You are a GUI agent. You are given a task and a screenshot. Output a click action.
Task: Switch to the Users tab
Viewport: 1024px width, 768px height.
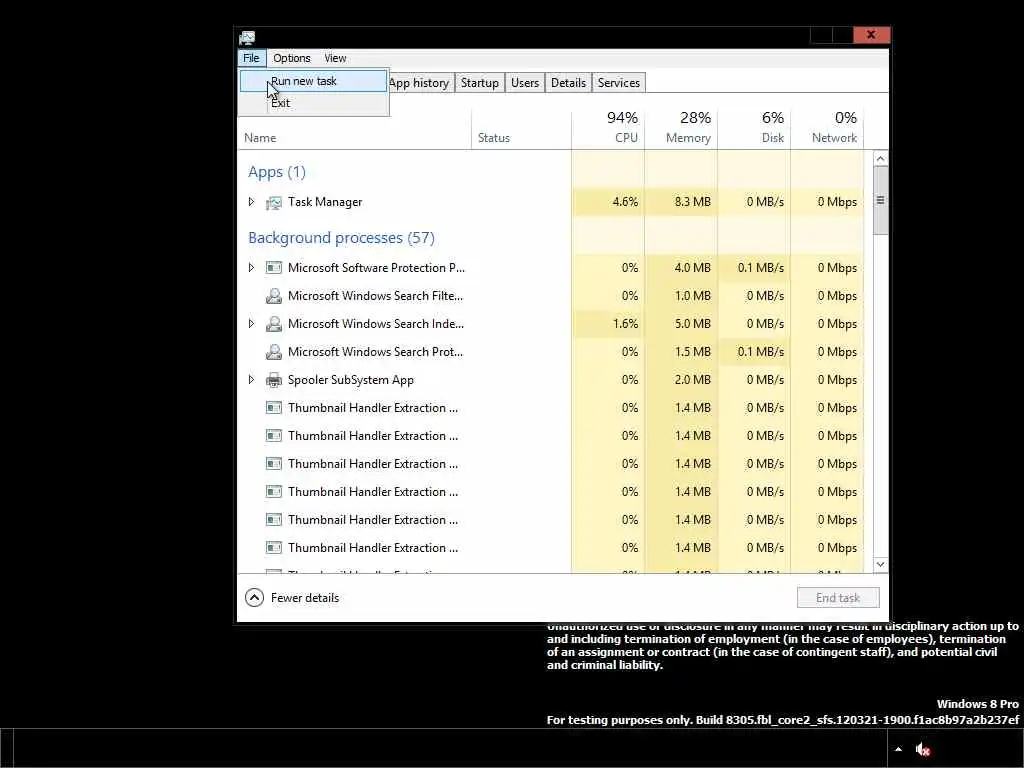click(525, 83)
